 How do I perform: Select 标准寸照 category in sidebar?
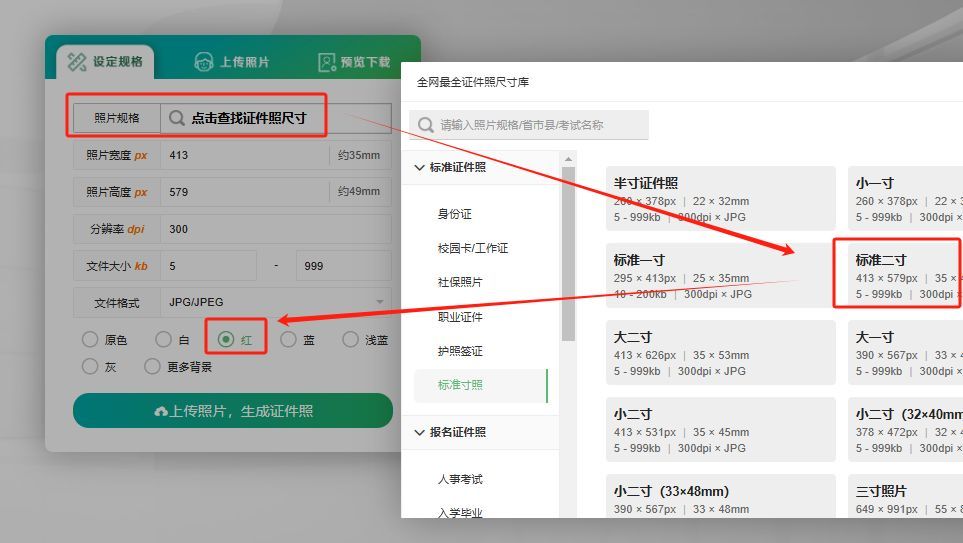point(480,385)
